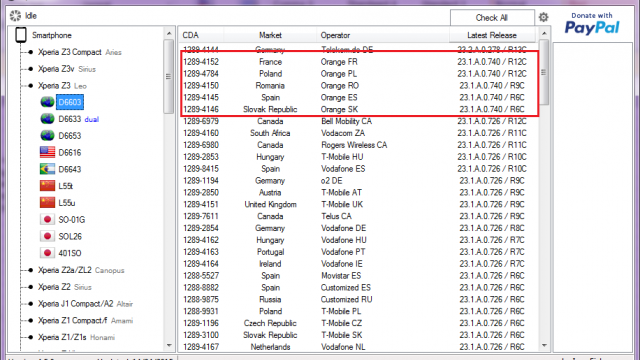Select the Orange SK Slovak Republic row
Image resolution: width=640 pixels, height=360 pixels.
[358, 109]
